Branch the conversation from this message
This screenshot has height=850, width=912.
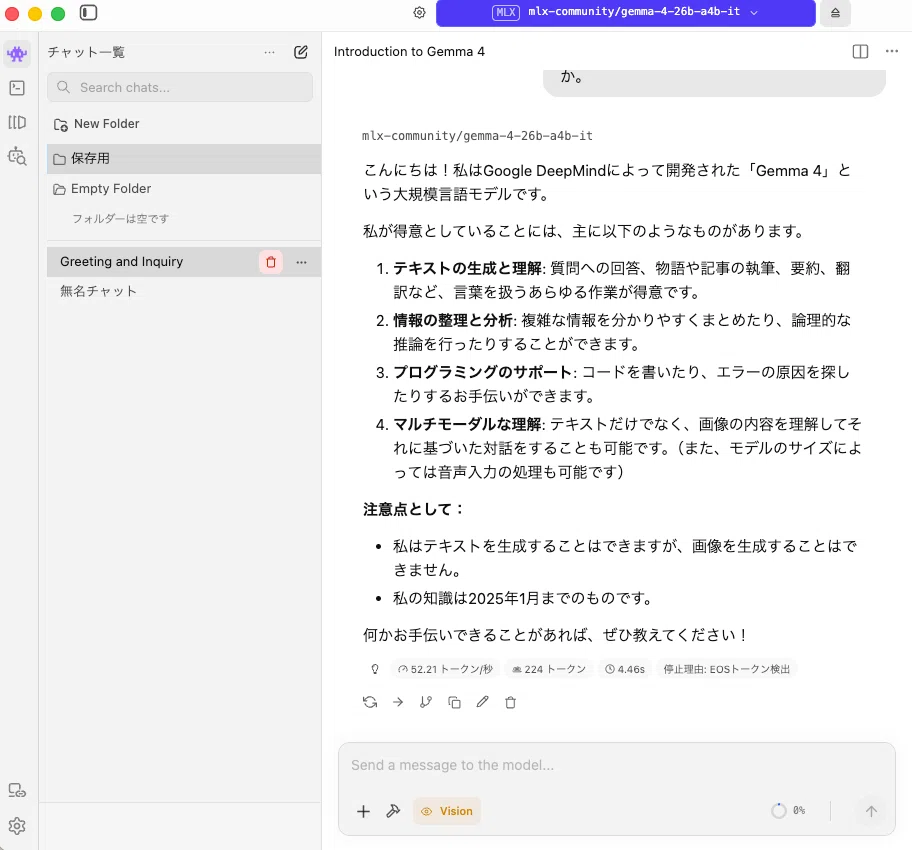click(x=426, y=702)
